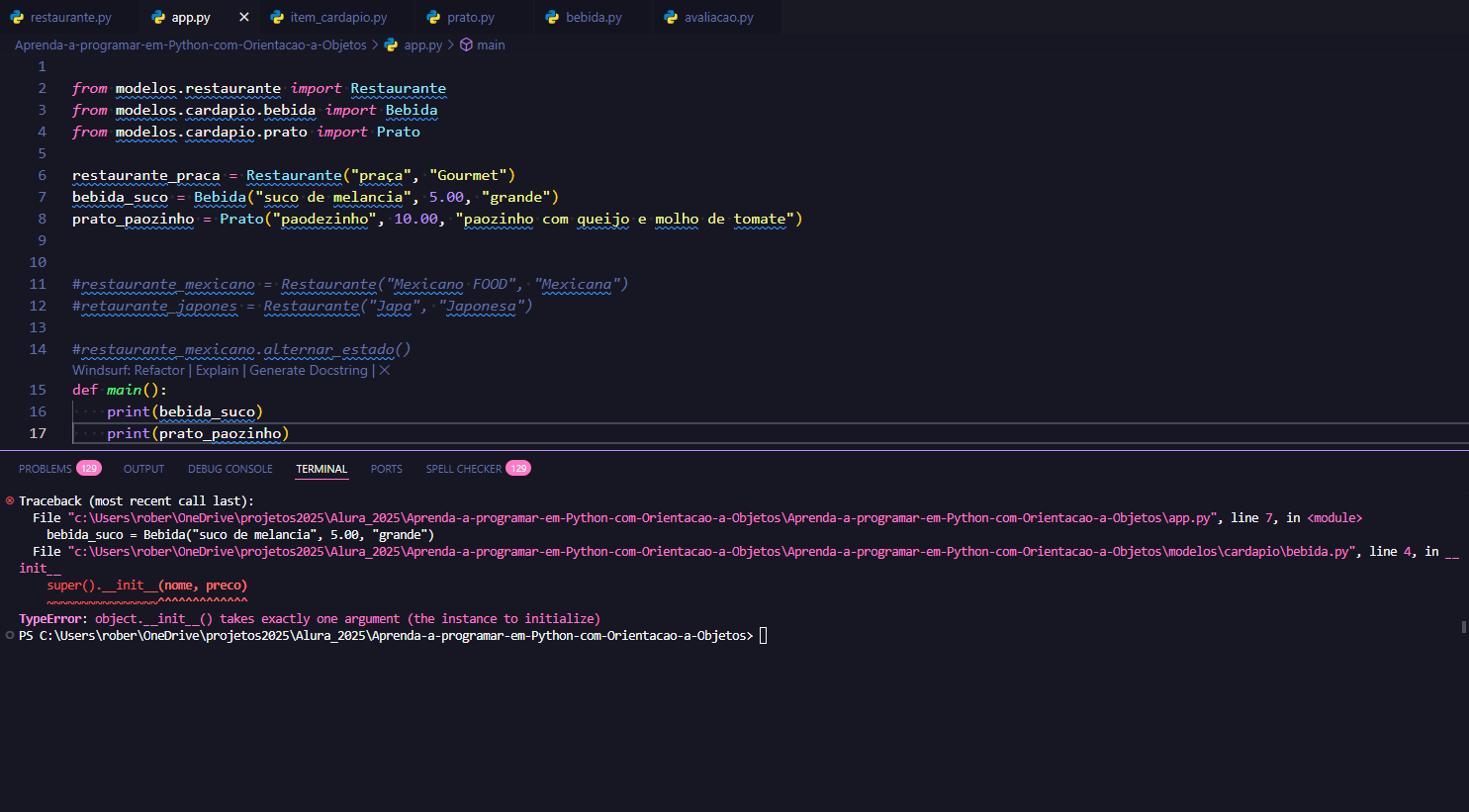Click the terminal scrollbar marker
Image resolution: width=1469 pixels, height=812 pixels.
pyautogui.click(x=1464, y=627)
